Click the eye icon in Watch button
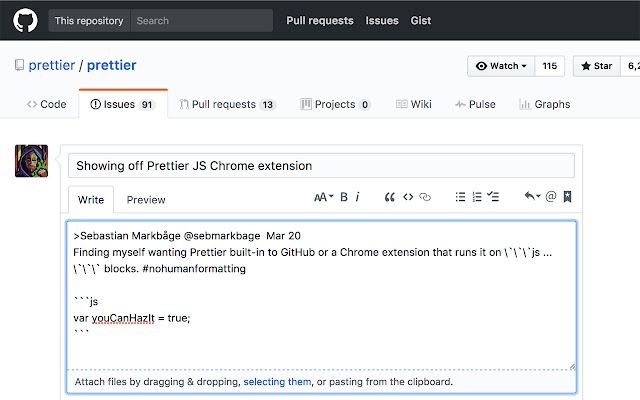This screenshot has width=640, height=400. (481, 66)
